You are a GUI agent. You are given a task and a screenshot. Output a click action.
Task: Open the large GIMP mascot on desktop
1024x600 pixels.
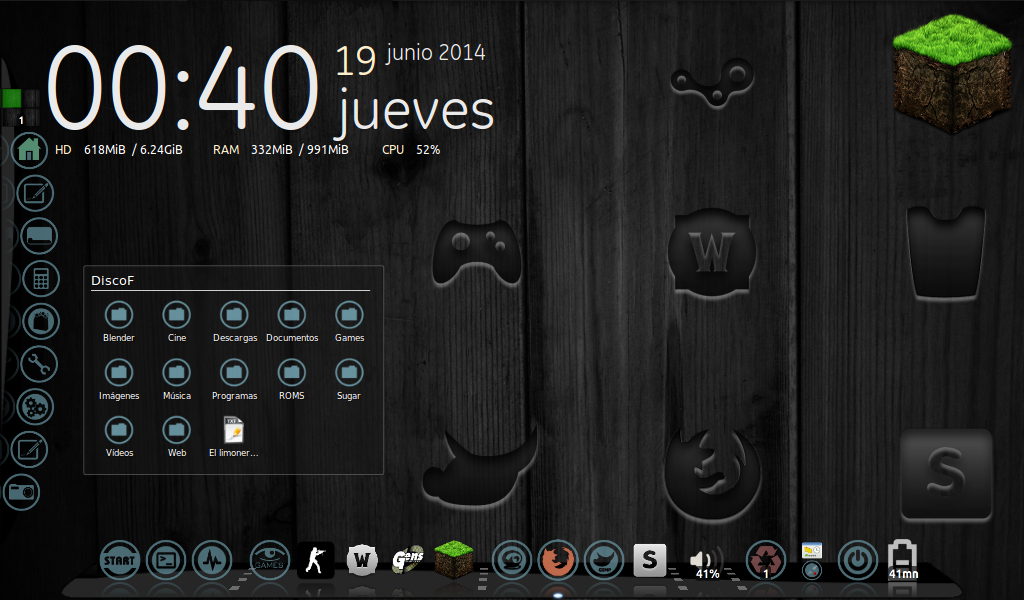coord(480,466)
